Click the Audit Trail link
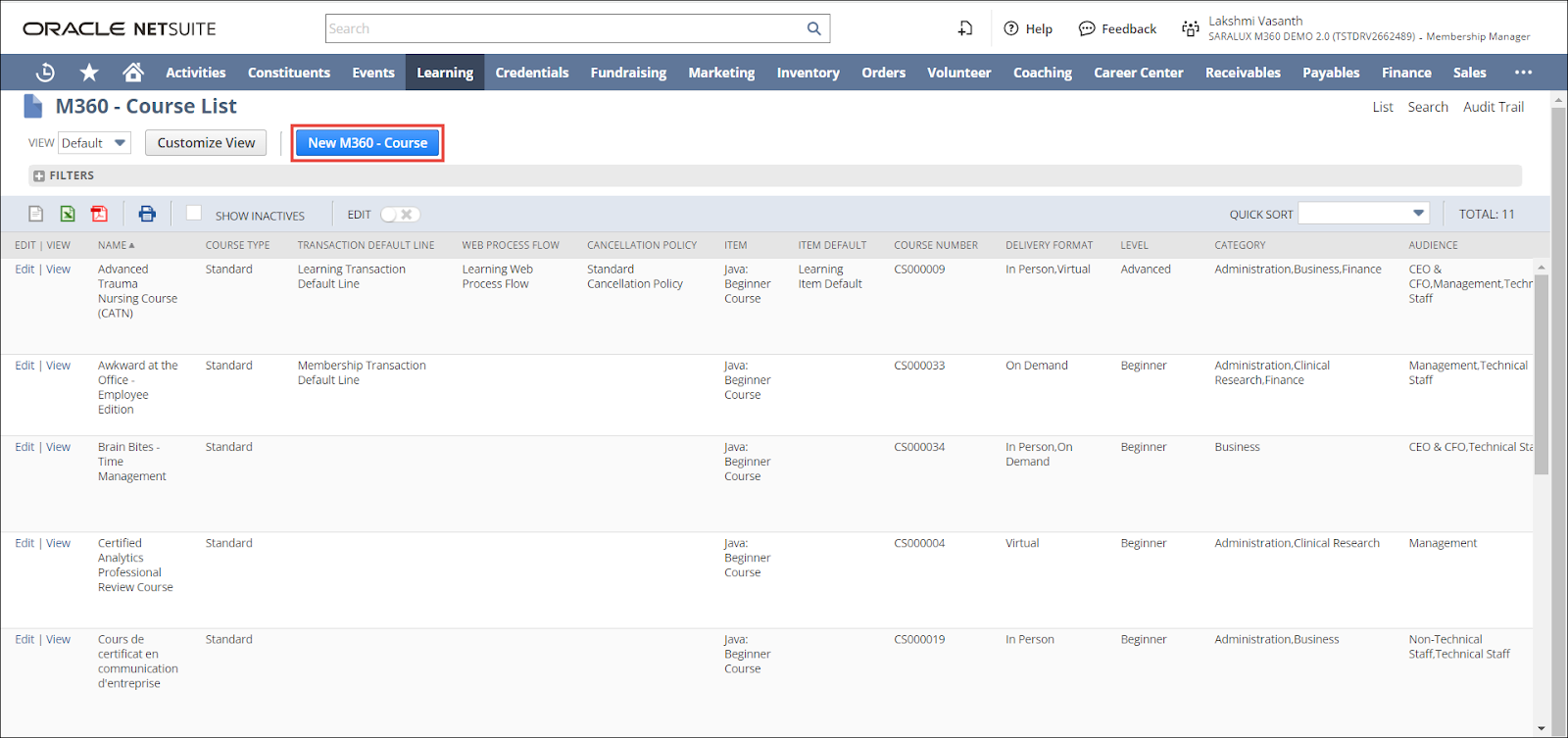 1493,107
